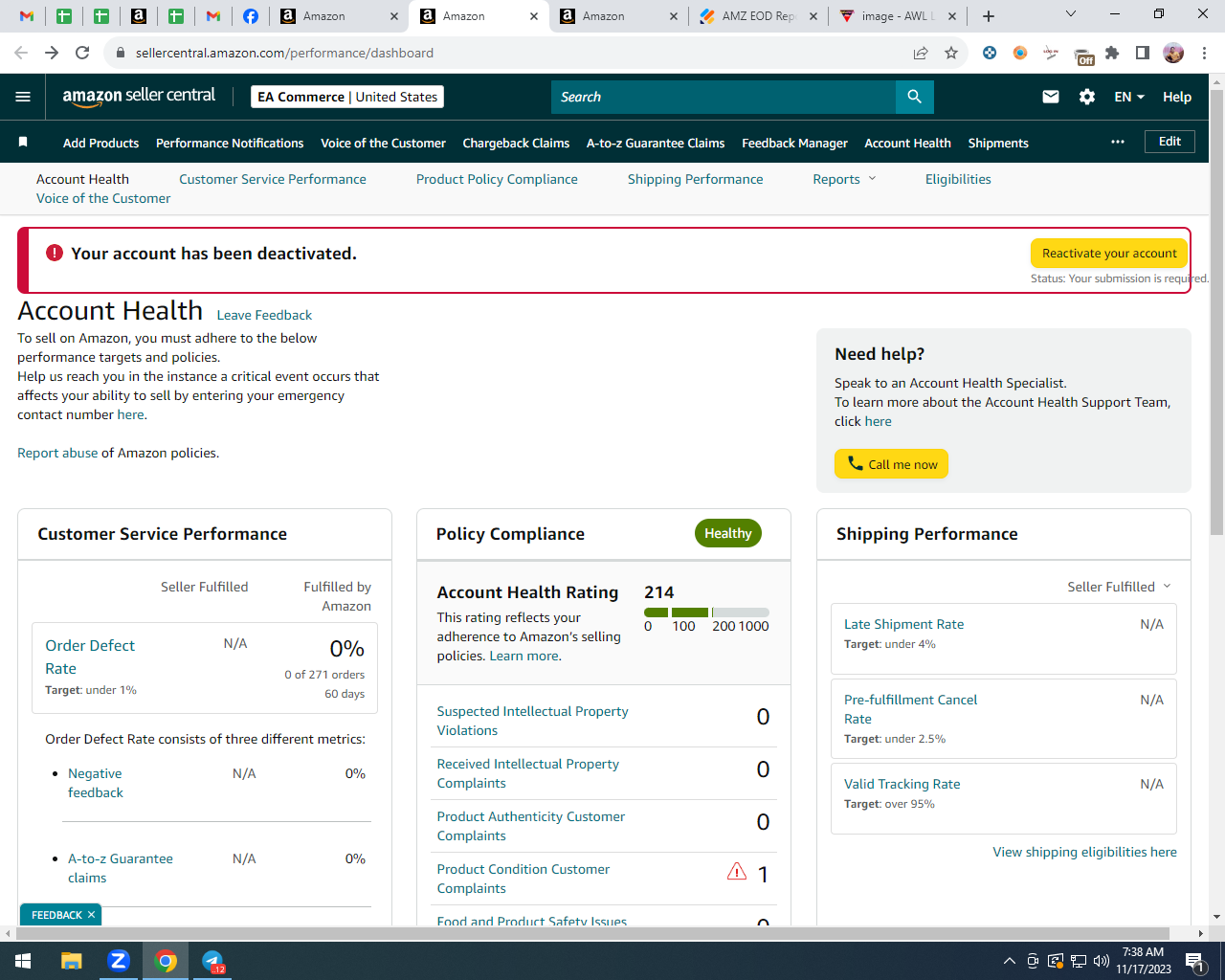1225x980 pixels.
Task: Open the Product Policy Compliance tab
Action: (x=497, y=179)
